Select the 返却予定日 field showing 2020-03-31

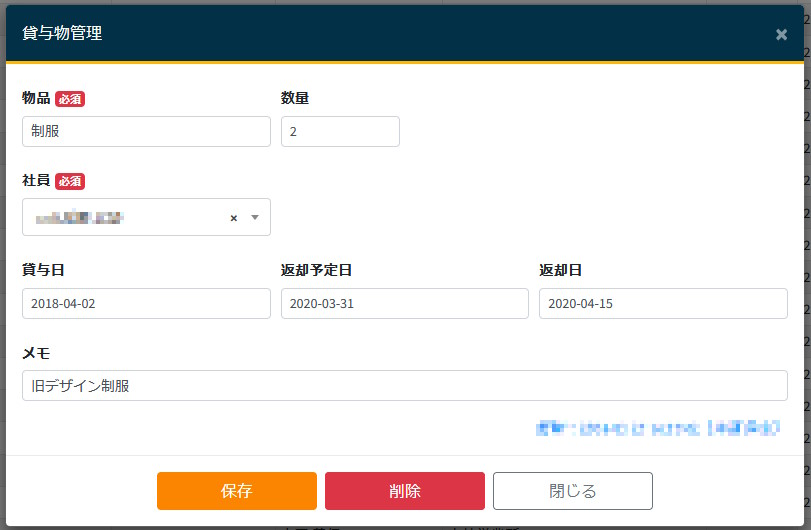404,303
